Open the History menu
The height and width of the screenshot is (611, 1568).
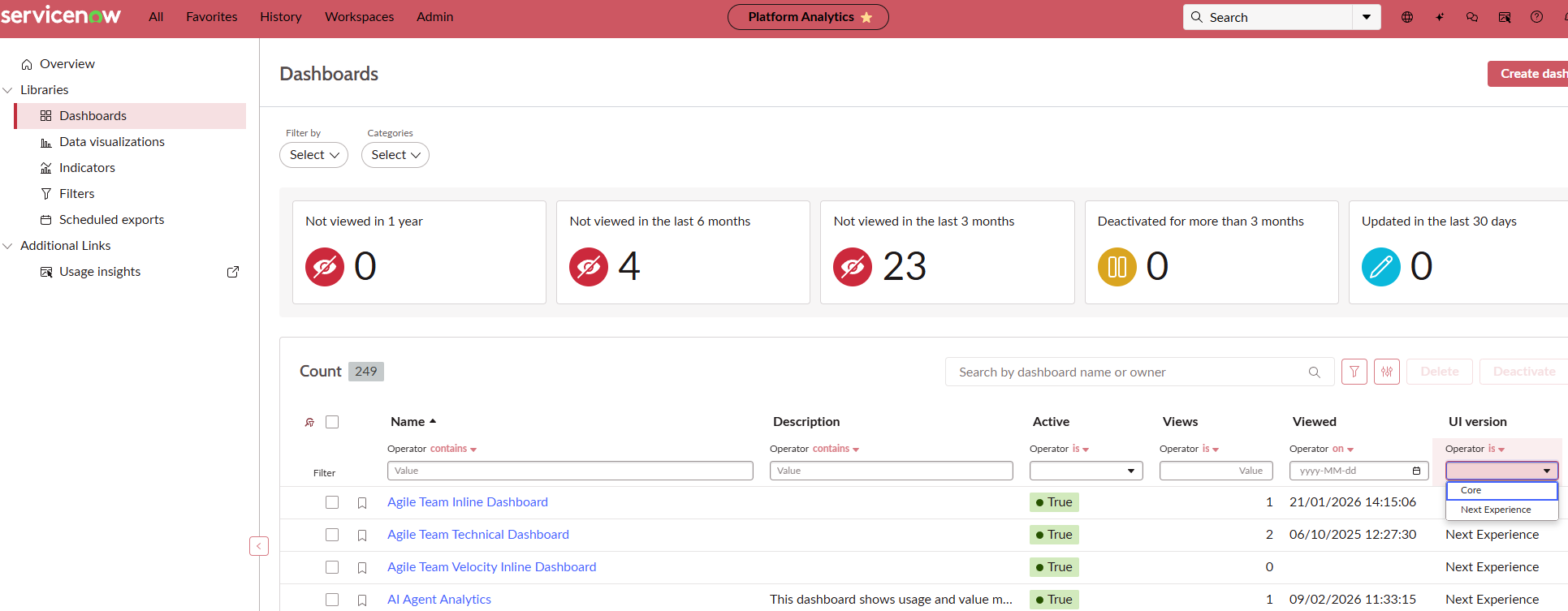pos(281,17)
